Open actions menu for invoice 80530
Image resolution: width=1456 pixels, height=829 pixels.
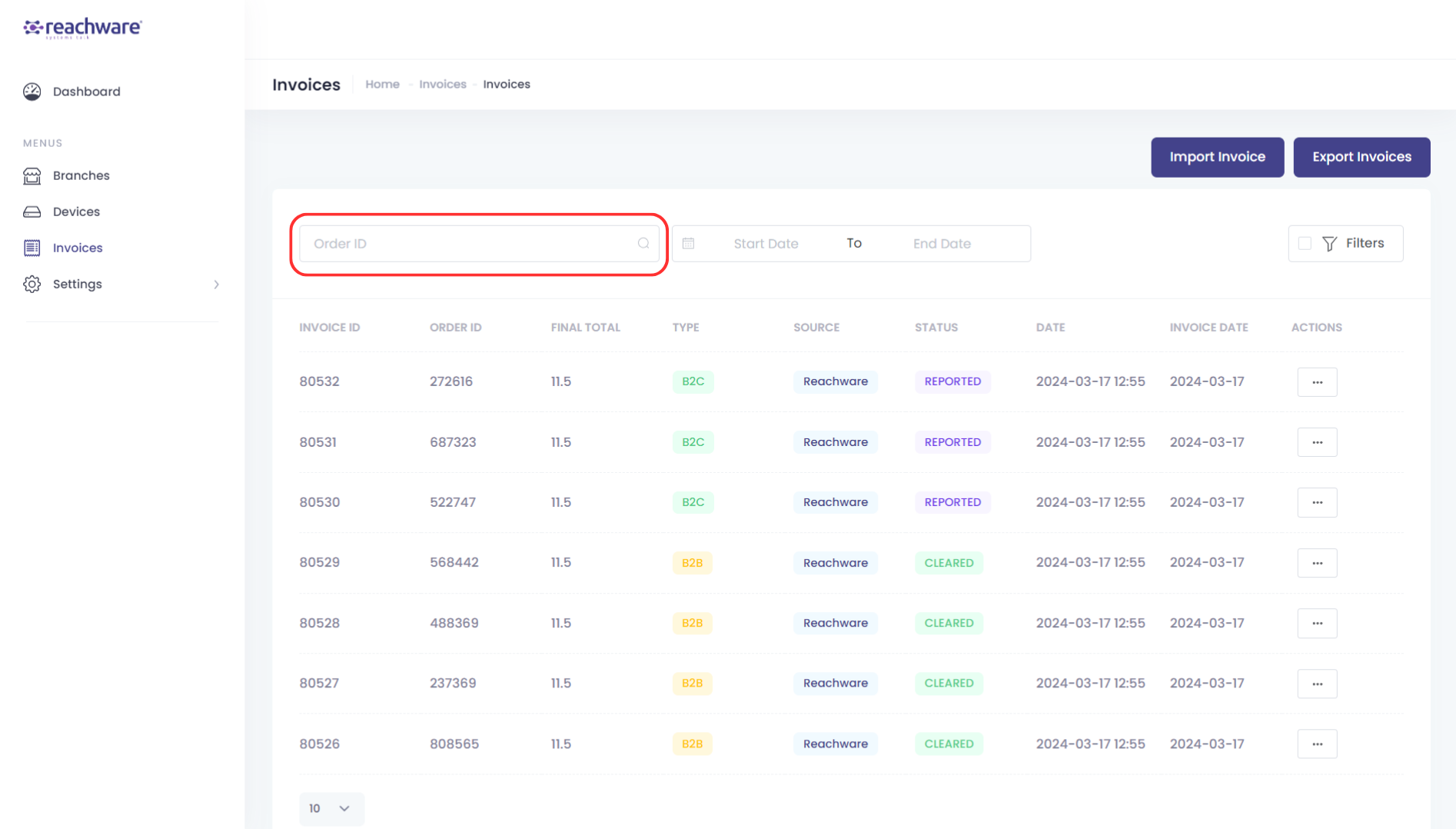click(x=1317, y=502)
